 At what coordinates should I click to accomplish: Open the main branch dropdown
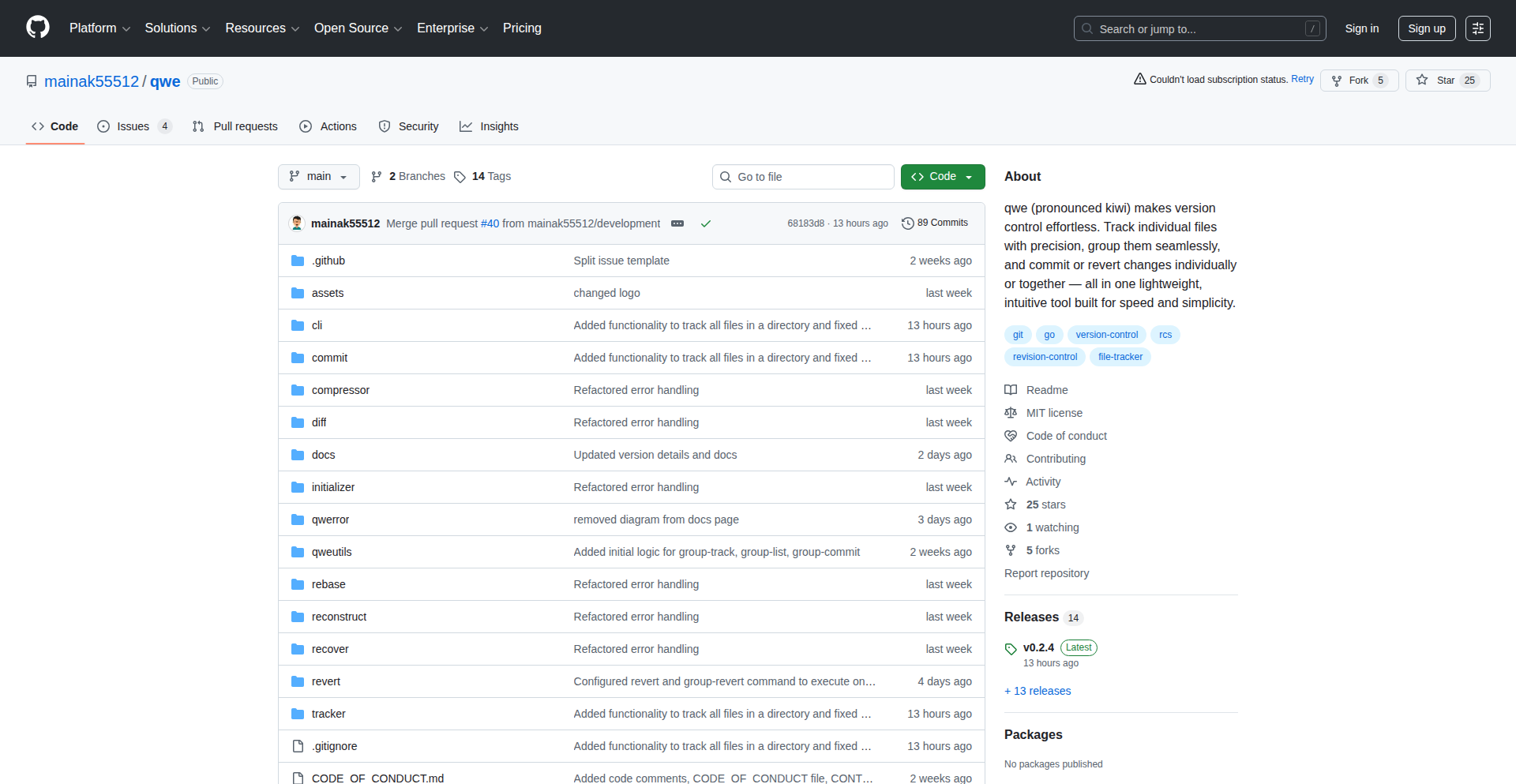[318, 176]
